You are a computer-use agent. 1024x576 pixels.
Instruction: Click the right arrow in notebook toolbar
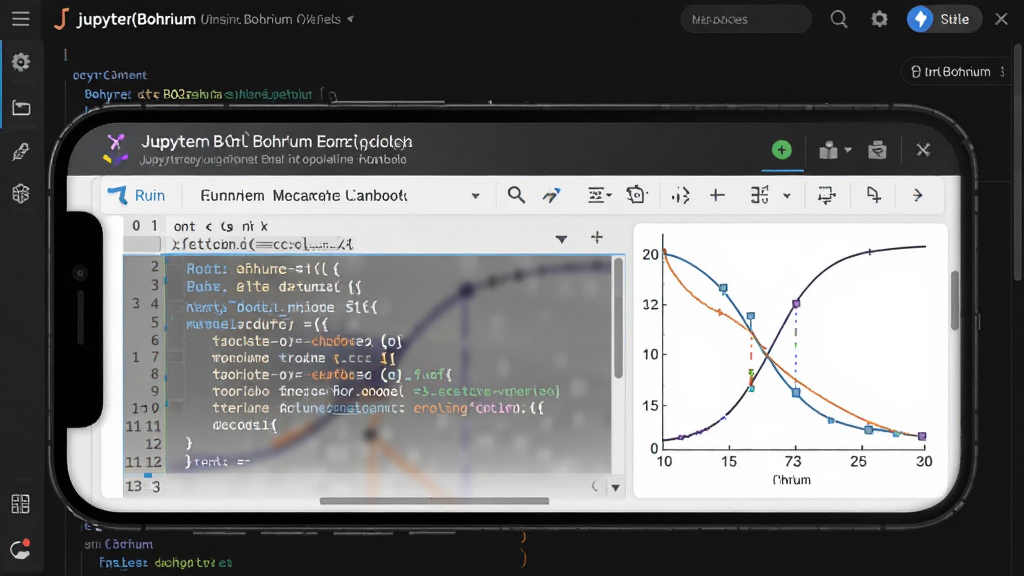(x=918, y=195)
